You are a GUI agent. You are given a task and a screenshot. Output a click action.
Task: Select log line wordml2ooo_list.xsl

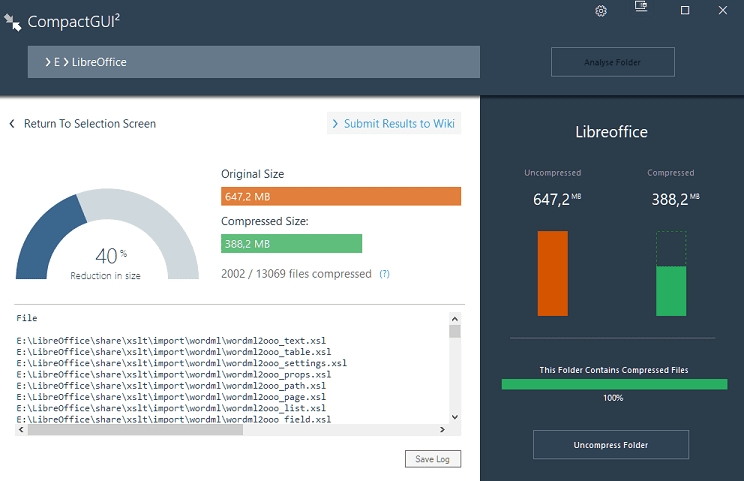coord(171,408)
